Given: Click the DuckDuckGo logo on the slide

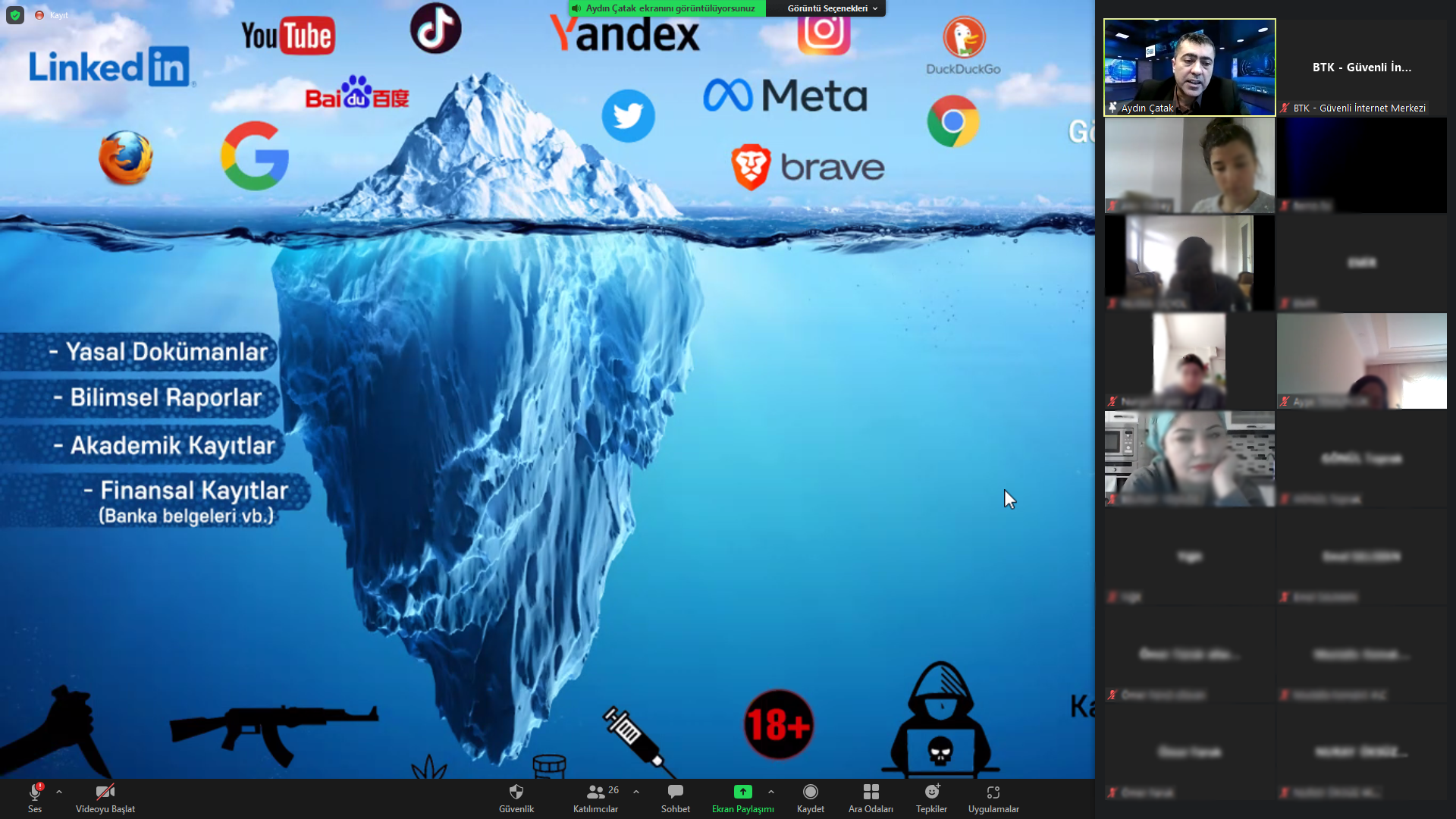Looking at the screenshot, I should pyautogui.click(x=964, y=46).
